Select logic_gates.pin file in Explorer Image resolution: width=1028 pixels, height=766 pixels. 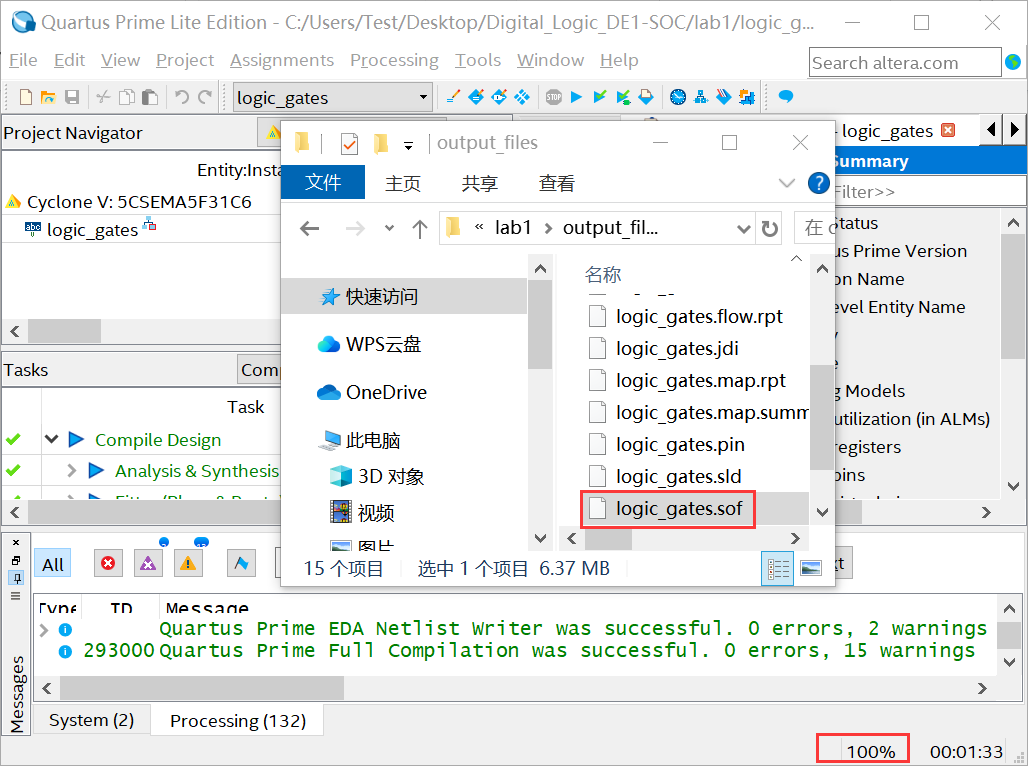click(x=679, y=445)
